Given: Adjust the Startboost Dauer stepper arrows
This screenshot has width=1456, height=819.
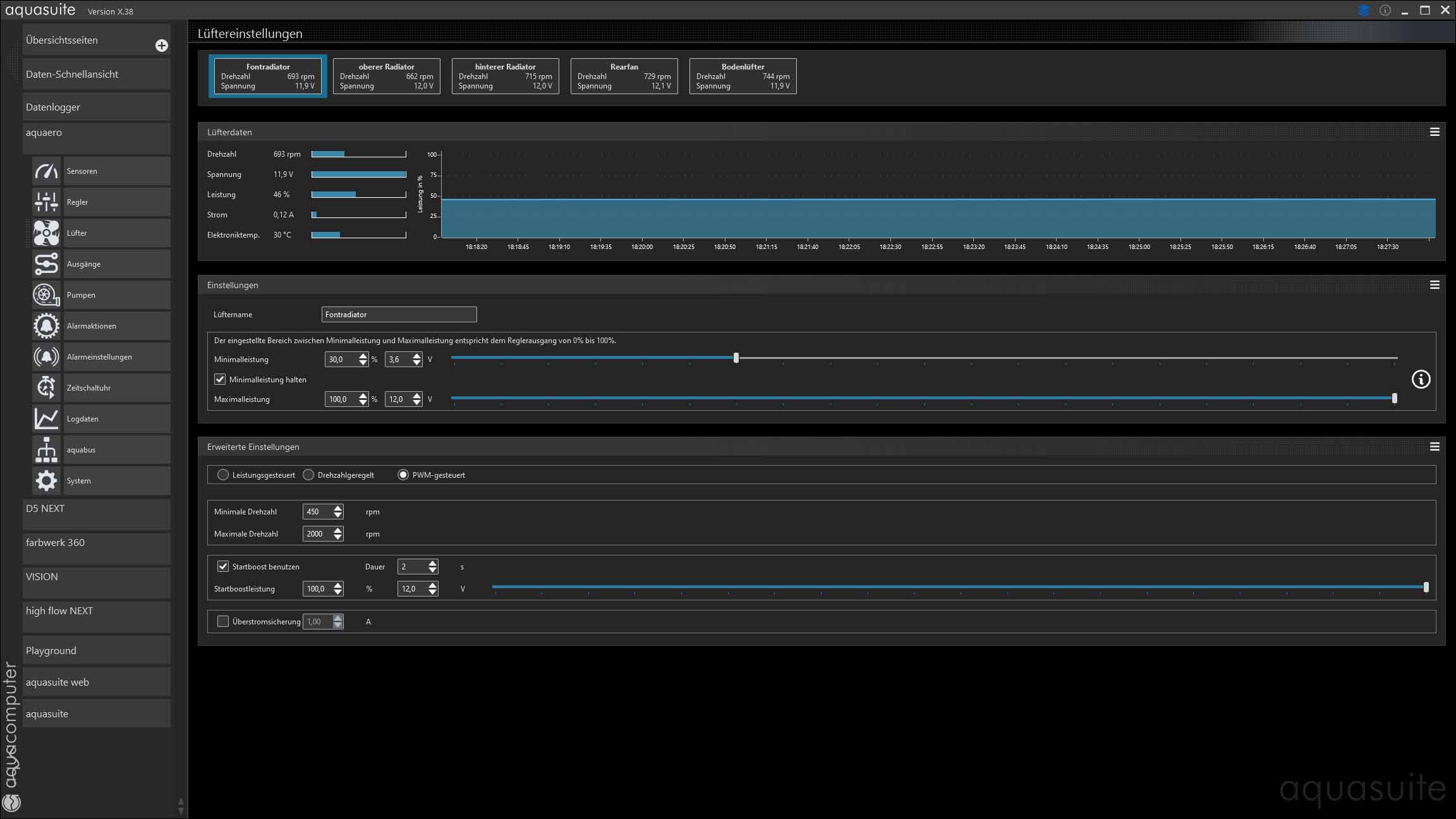Looking at the screenshot, I should coord(432,567).
